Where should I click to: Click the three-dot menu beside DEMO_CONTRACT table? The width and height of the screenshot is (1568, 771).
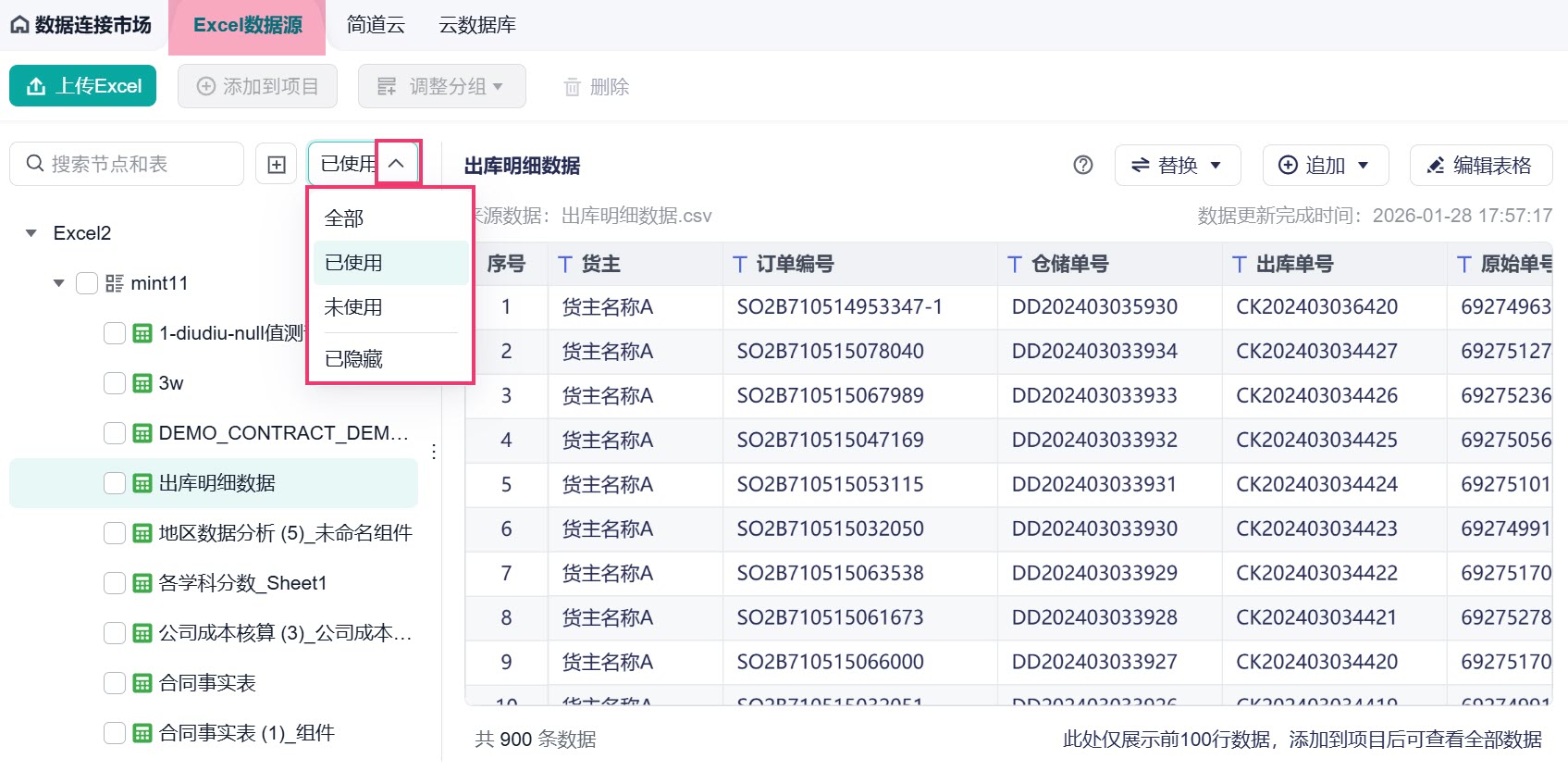click(434, 452)
